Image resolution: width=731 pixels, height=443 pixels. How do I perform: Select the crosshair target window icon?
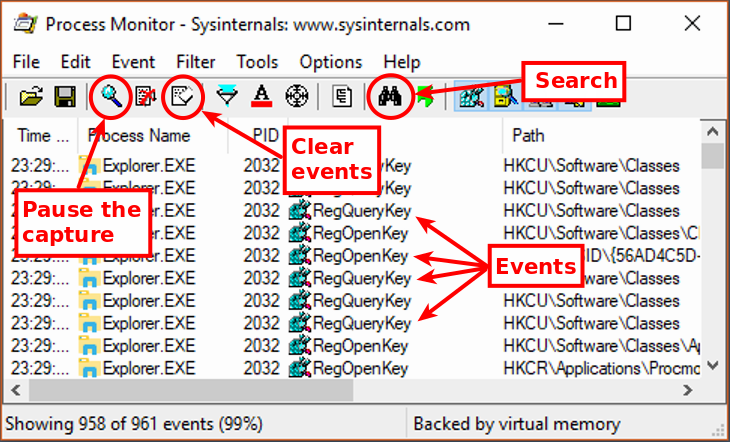tap(295, 97)
